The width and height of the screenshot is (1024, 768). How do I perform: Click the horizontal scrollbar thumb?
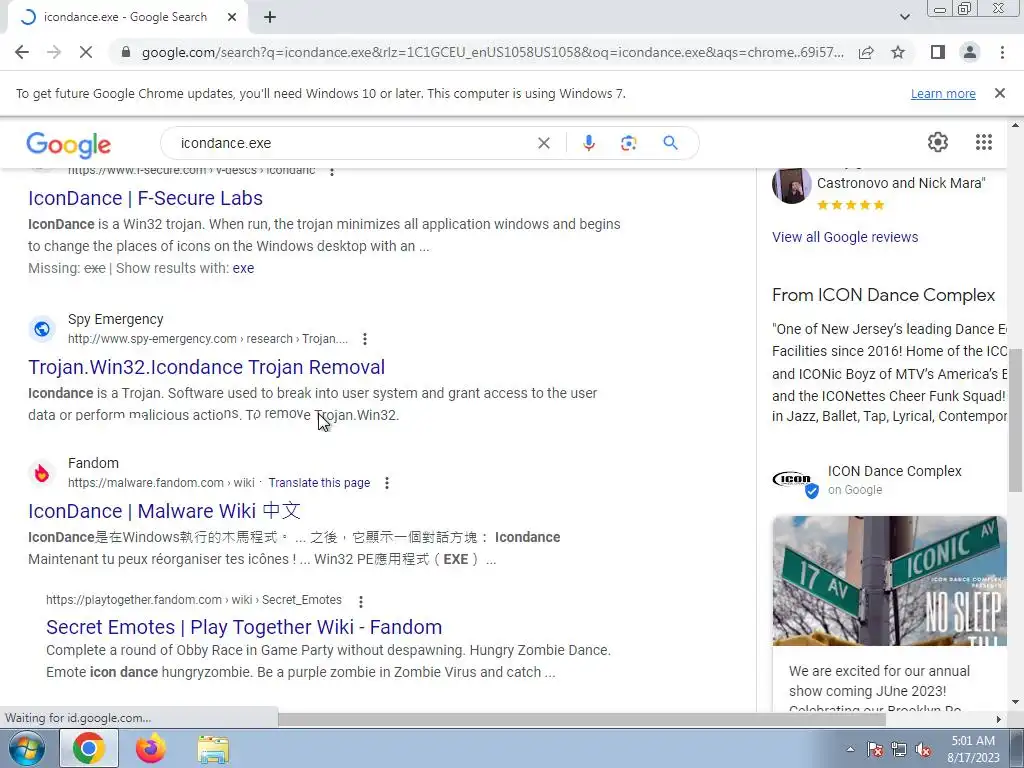click(x=581, y=719)
